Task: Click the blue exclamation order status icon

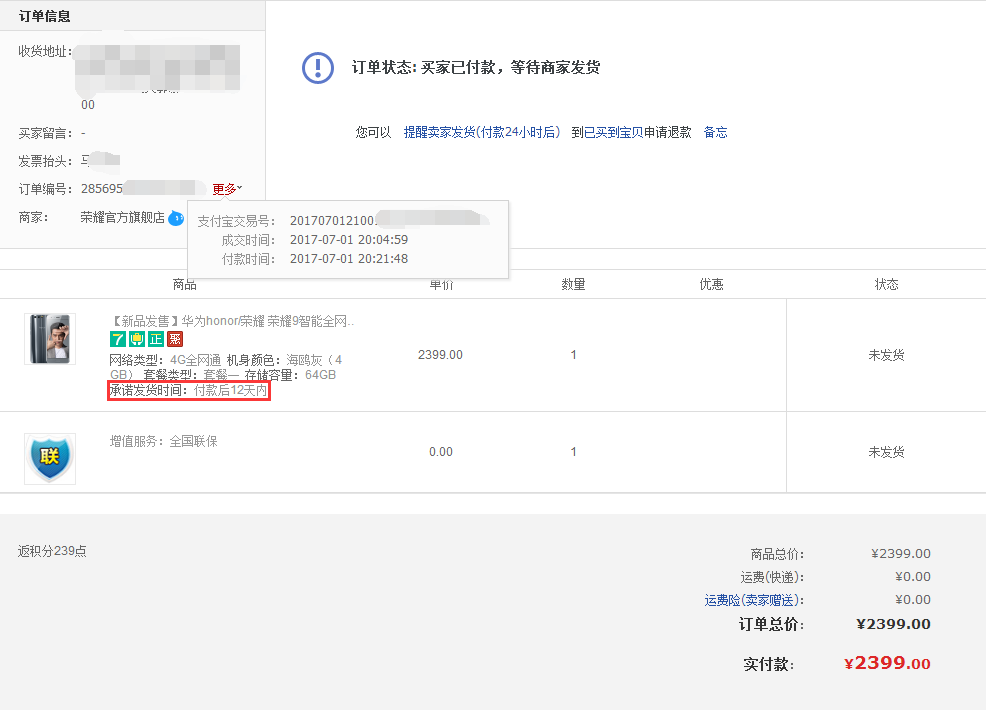Action: point(318,68)
